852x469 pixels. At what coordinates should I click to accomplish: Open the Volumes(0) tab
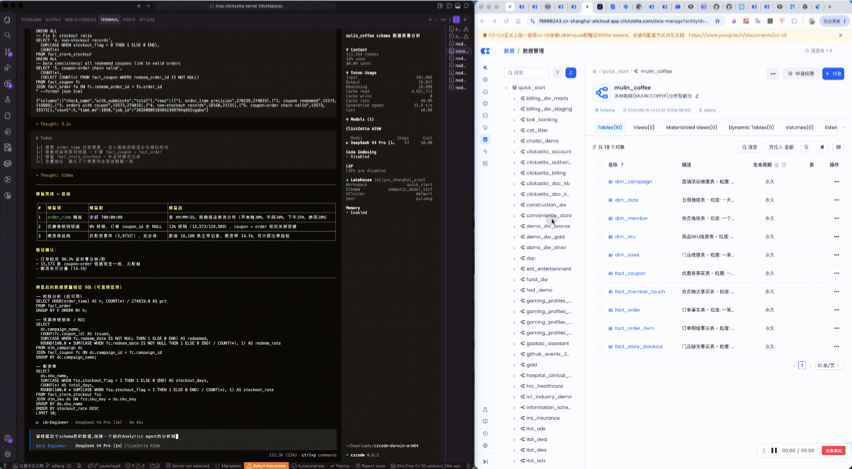pyautogui.click(x=799, y=127)
